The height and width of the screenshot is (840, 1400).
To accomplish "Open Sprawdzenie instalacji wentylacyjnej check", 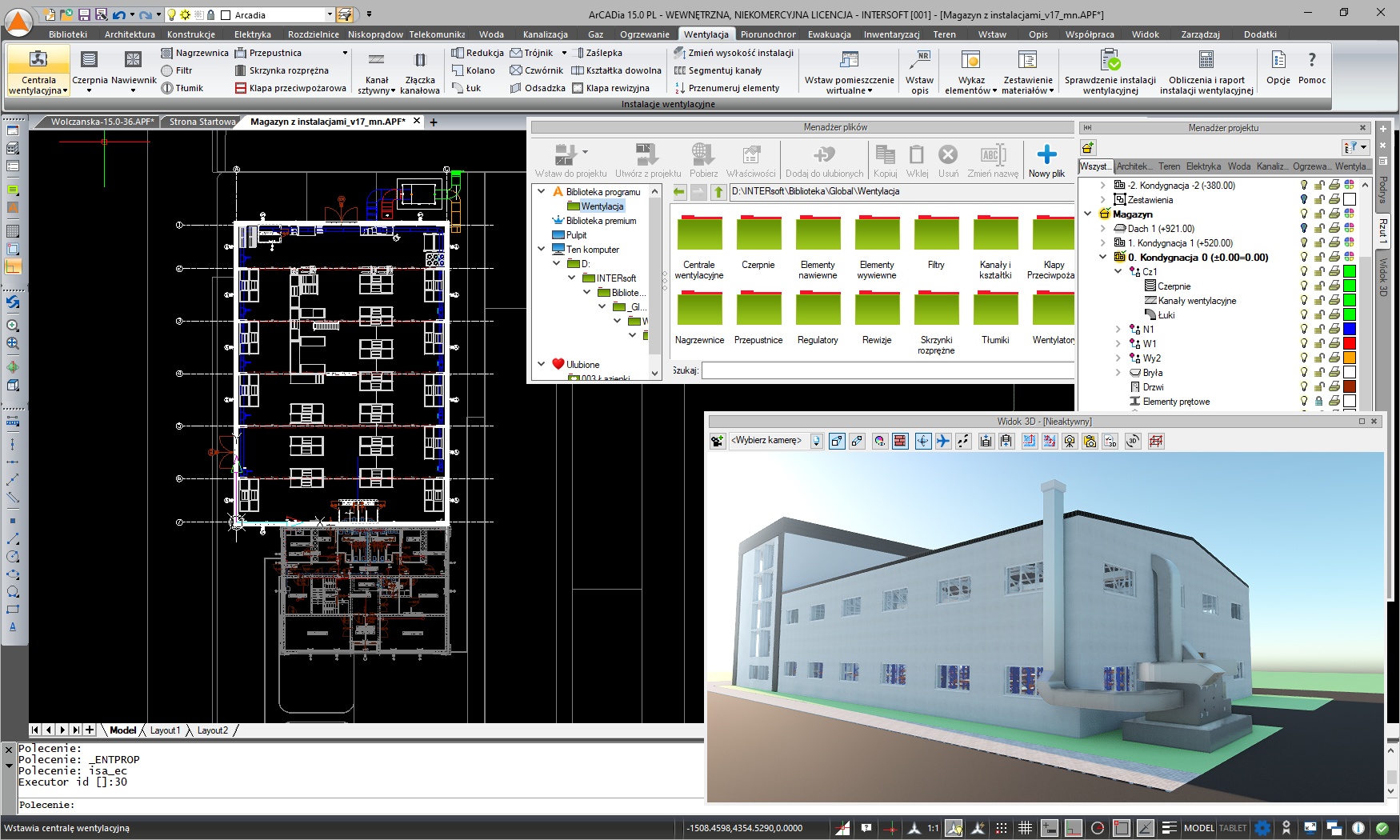I will [1110, 72].
